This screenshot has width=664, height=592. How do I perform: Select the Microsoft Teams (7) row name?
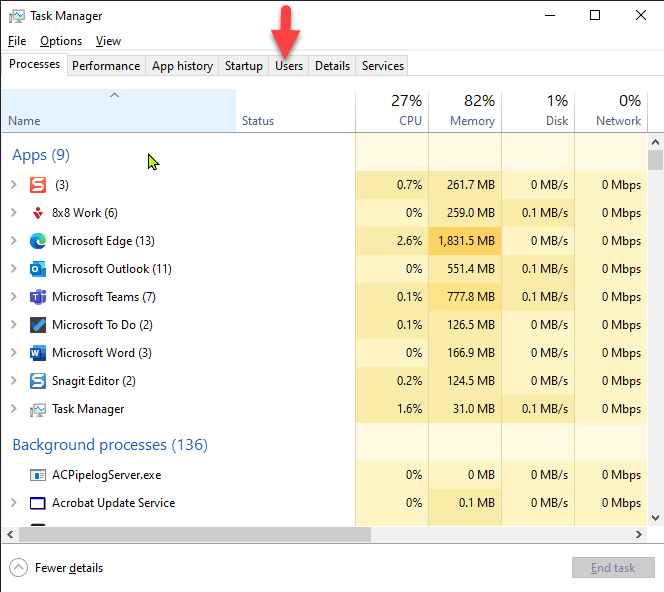pyautogui.click(x=104, y=297)
